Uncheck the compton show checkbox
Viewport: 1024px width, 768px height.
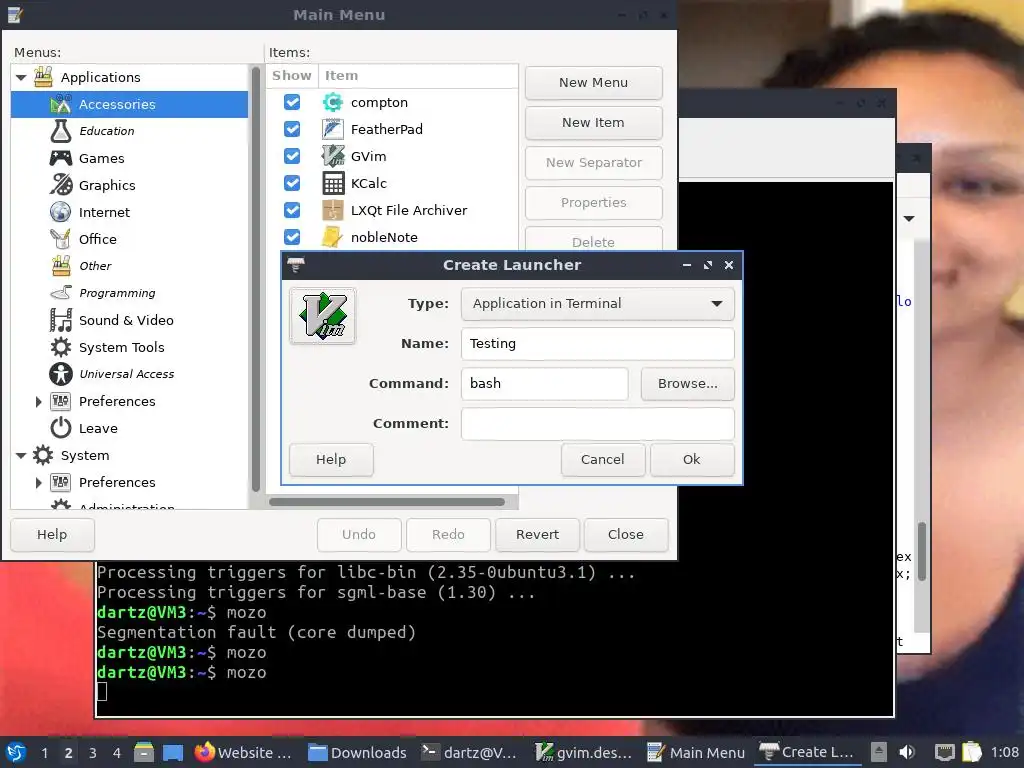tap(292, 103)
